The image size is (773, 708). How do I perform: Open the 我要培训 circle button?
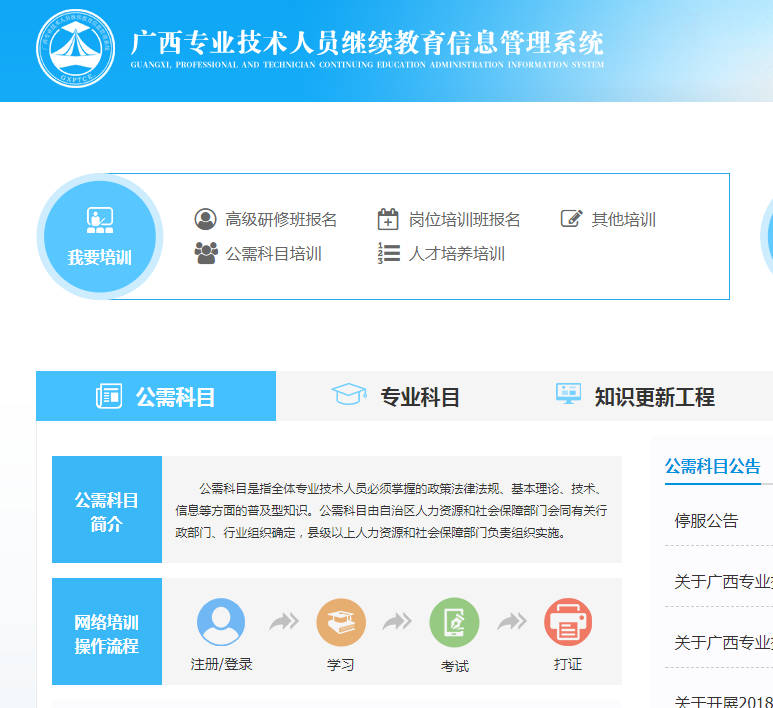click(x=100, y=237)
